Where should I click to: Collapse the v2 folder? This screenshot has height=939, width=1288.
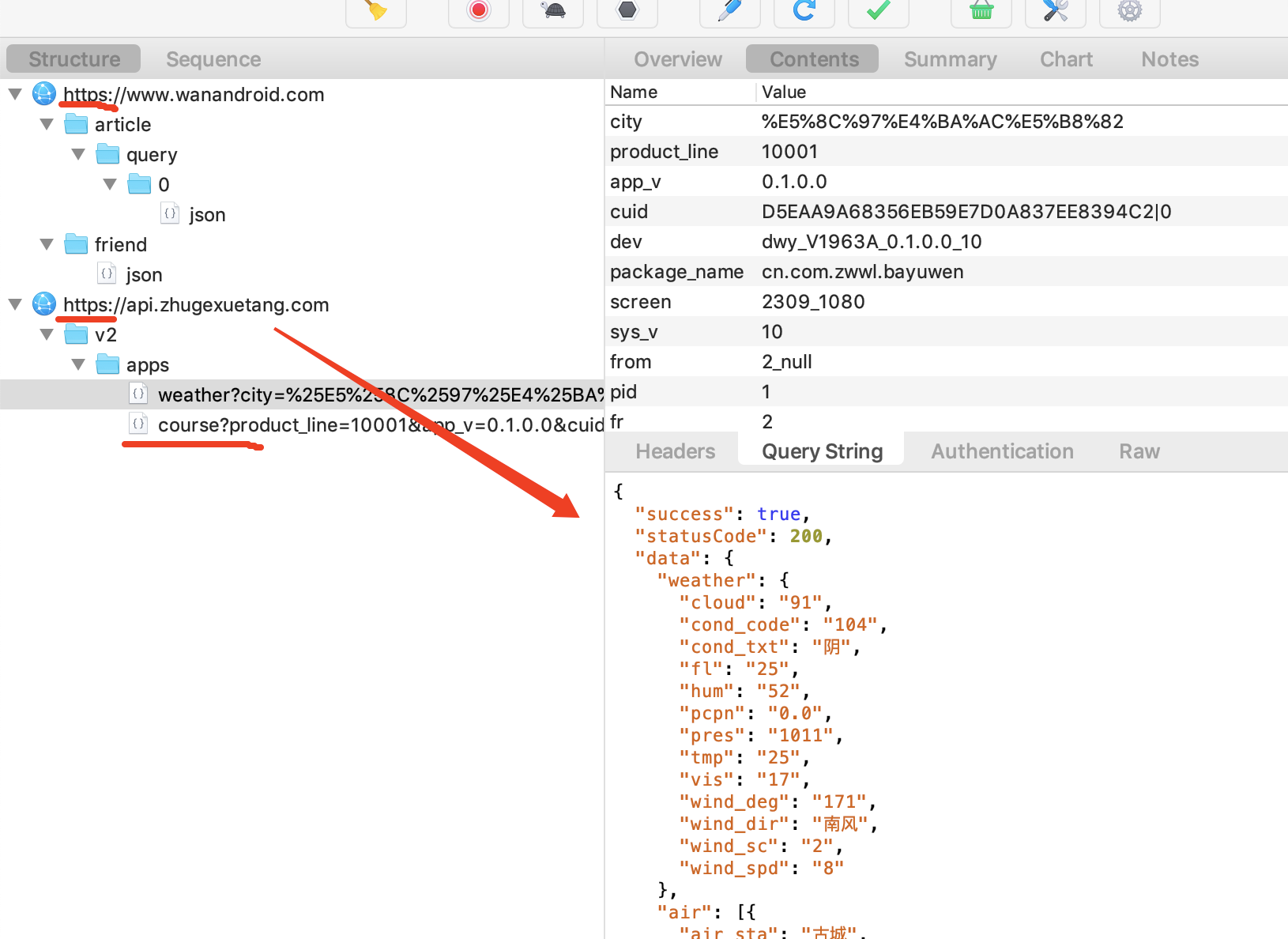pyautogui.click(x=47, y=334)
